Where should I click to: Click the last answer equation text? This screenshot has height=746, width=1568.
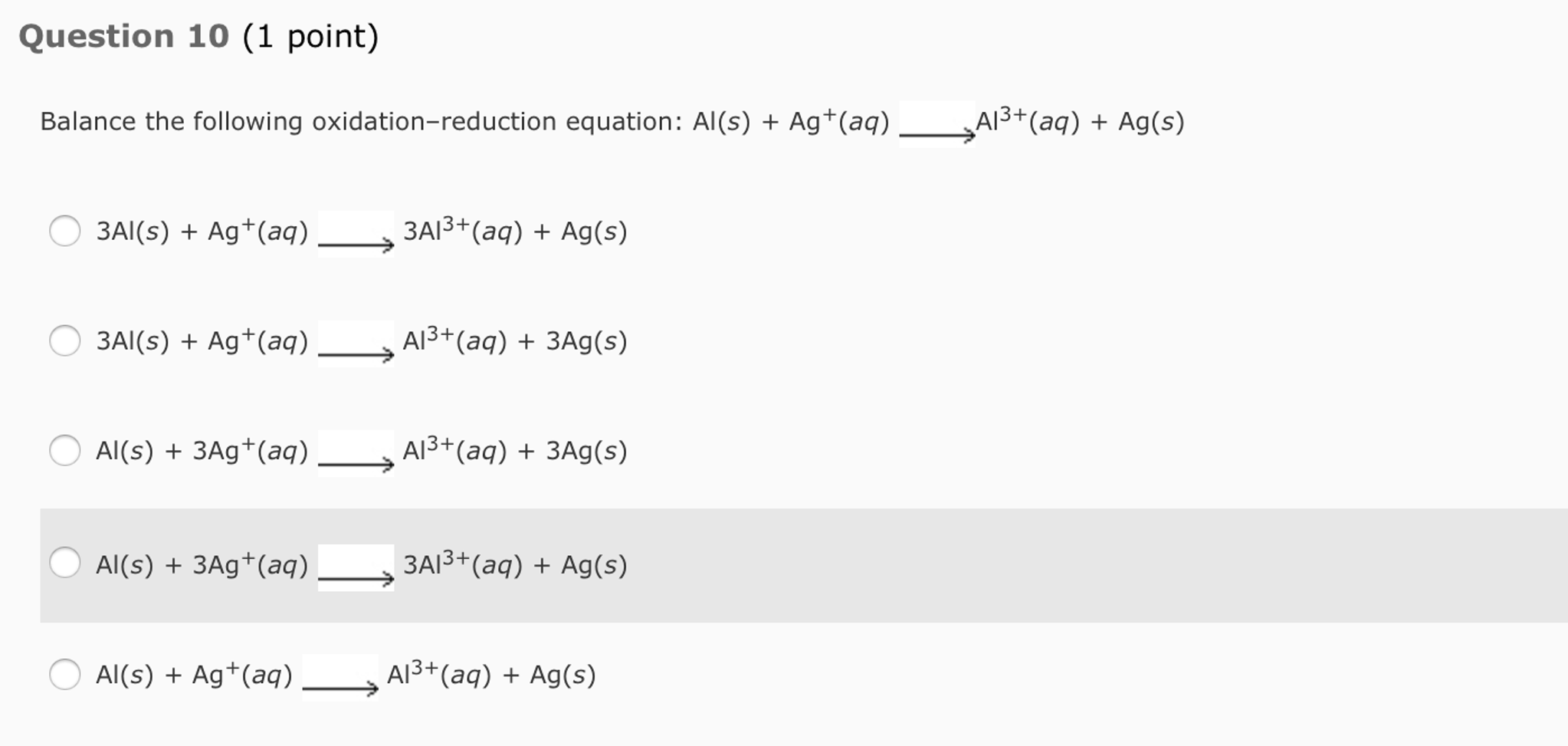point(345,675)
